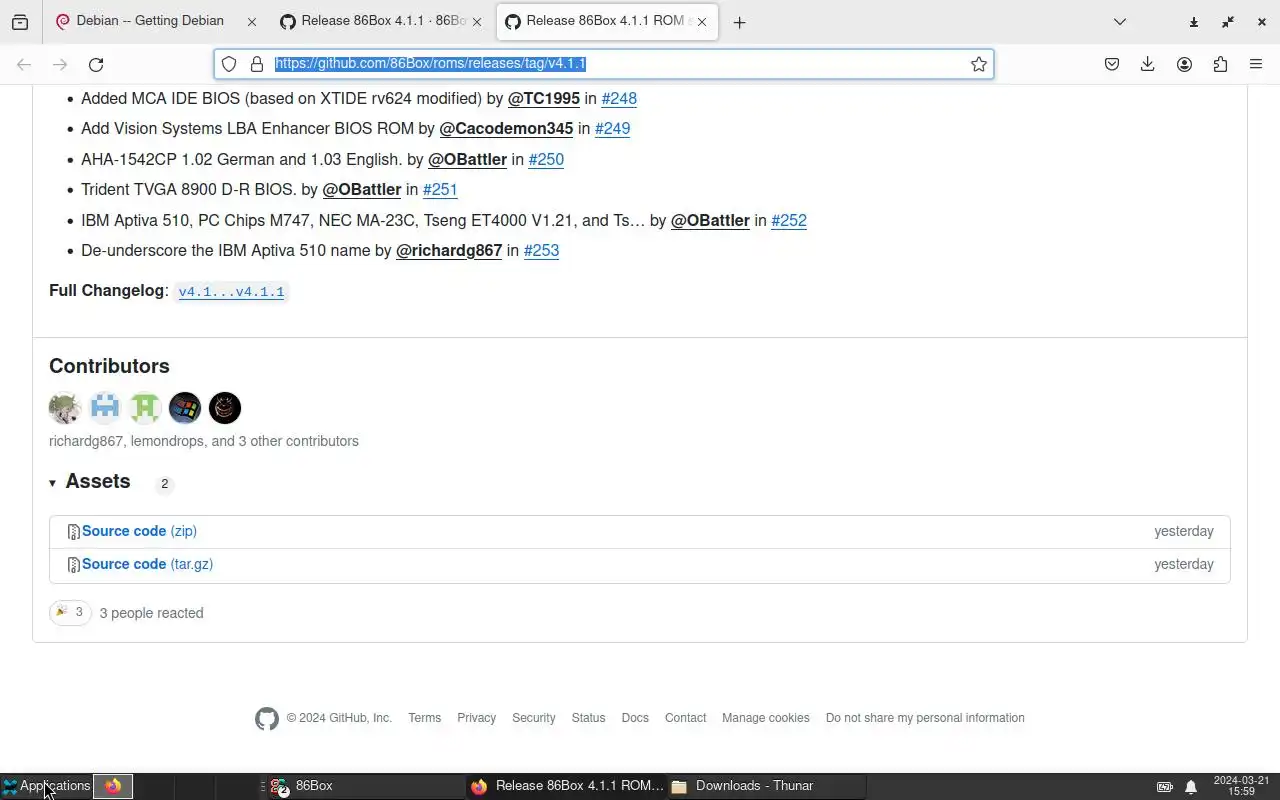Click the site security padlock icon
Image resolution: width=1280 pixels, height=800 pixels.
(257, 64)
